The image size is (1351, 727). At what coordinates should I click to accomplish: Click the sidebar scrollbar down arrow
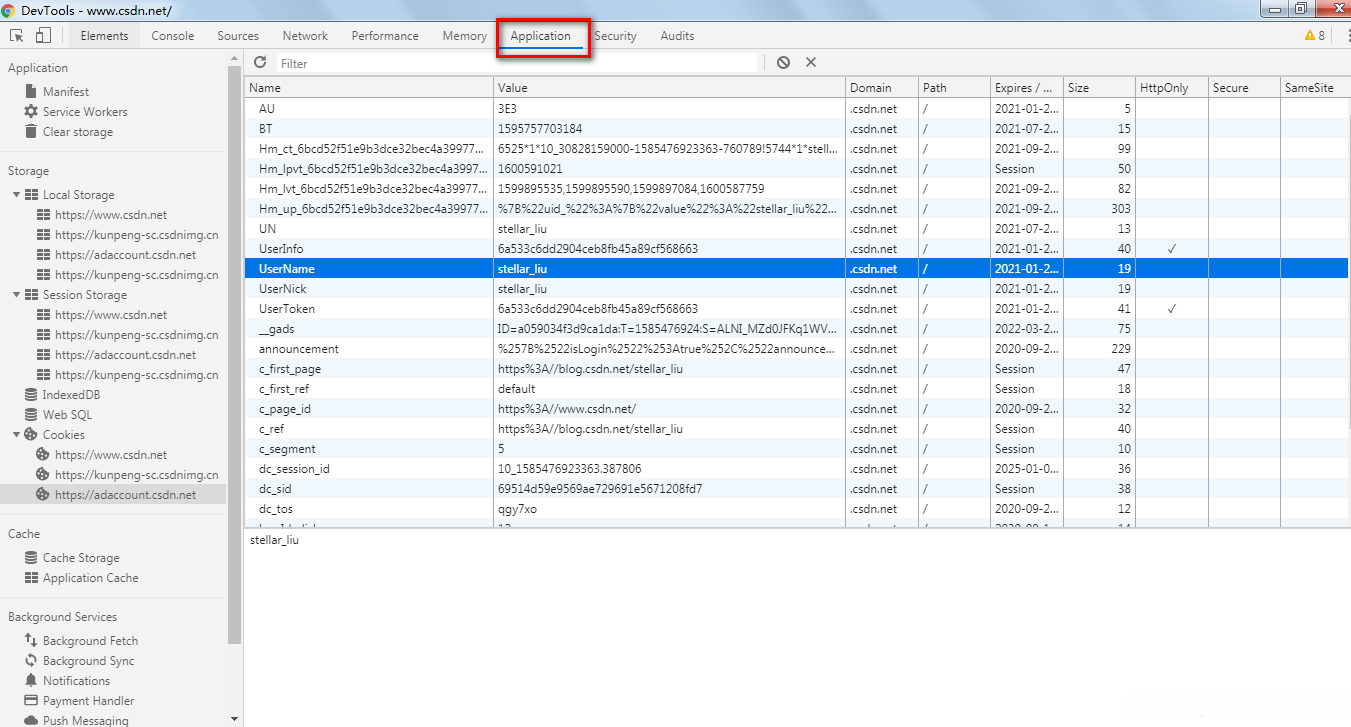(235, 718)
